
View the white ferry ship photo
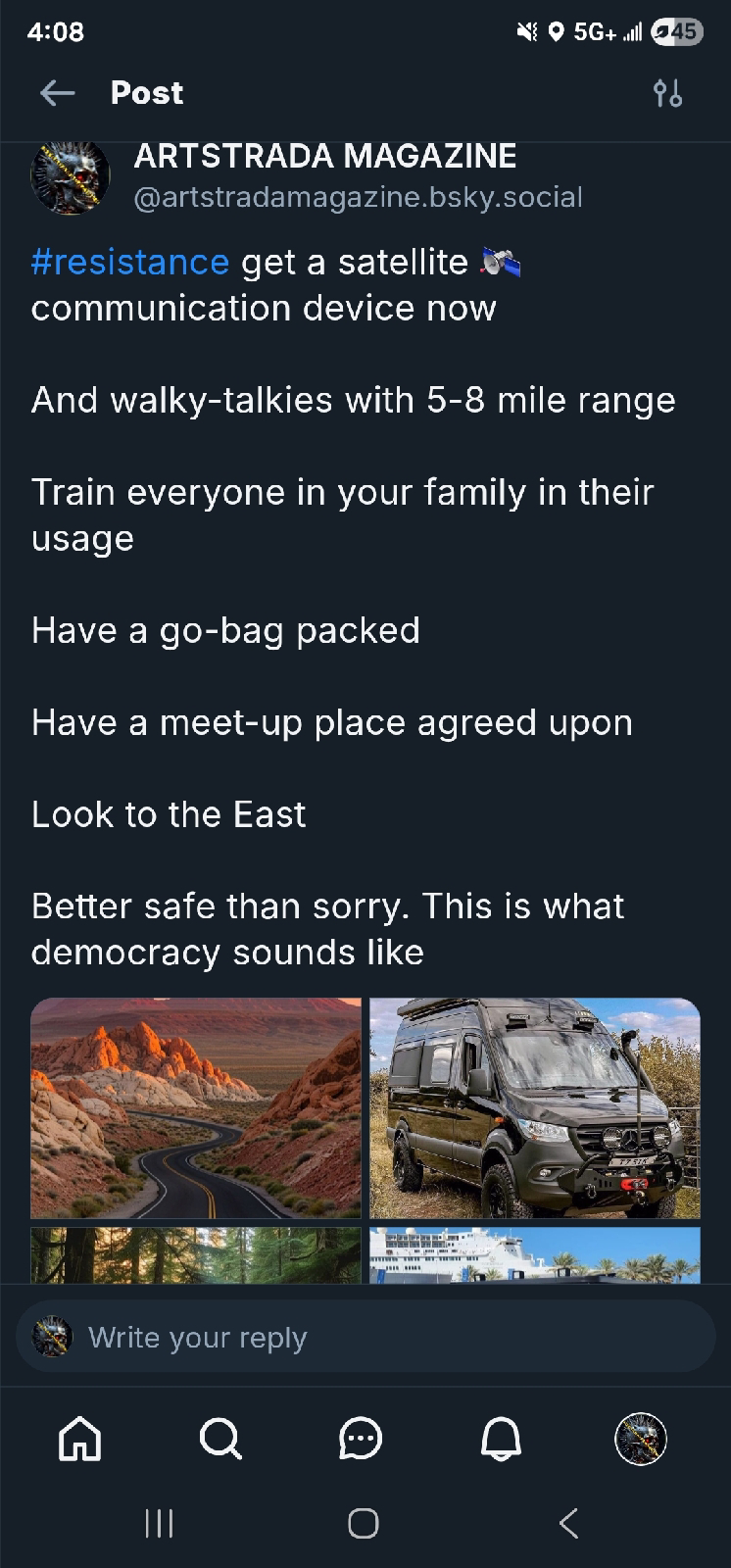[535, 1255]
